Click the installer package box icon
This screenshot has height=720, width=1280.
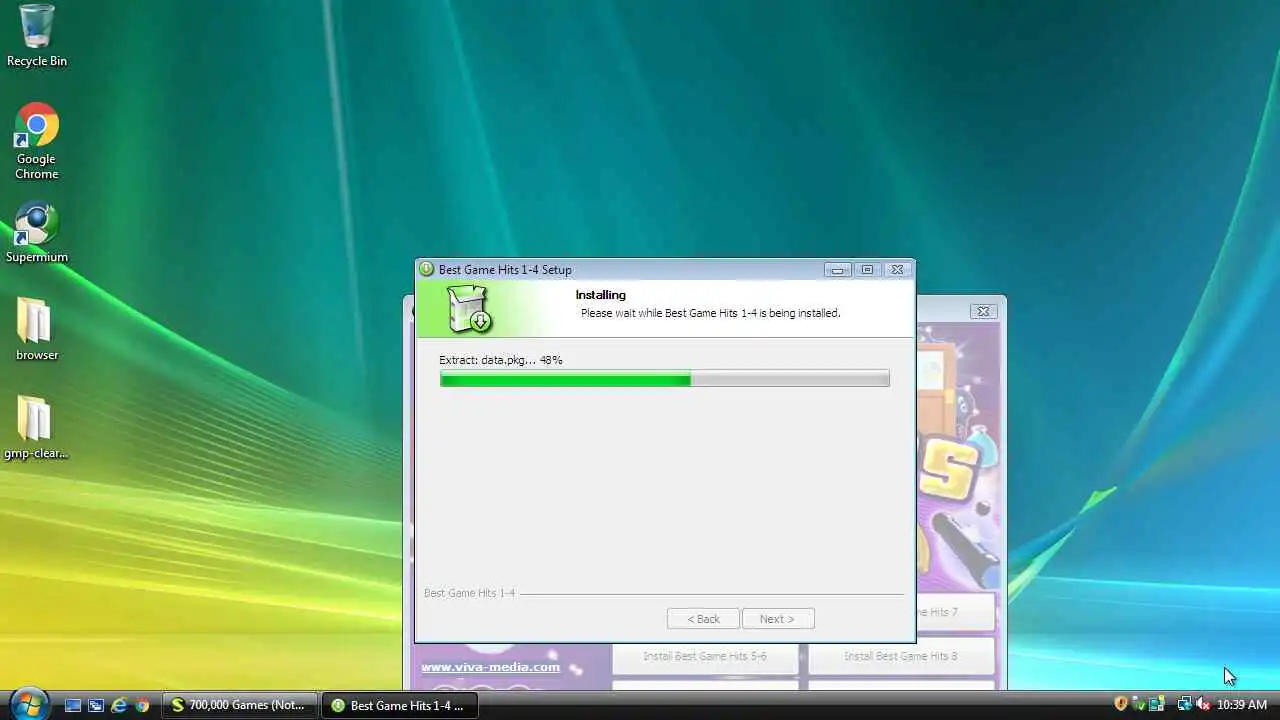coord(469,309)
